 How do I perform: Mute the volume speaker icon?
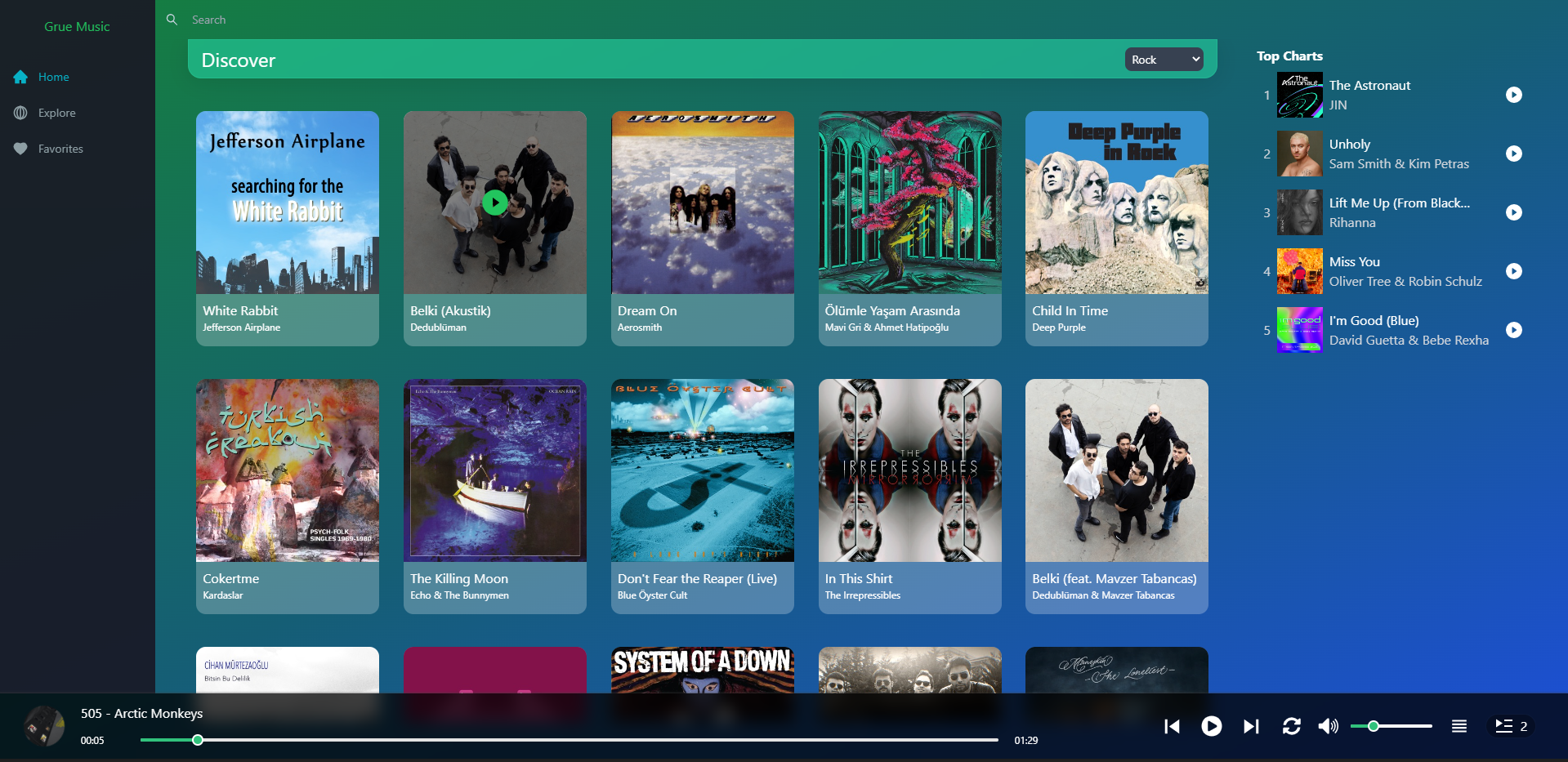pos(1329,726)
